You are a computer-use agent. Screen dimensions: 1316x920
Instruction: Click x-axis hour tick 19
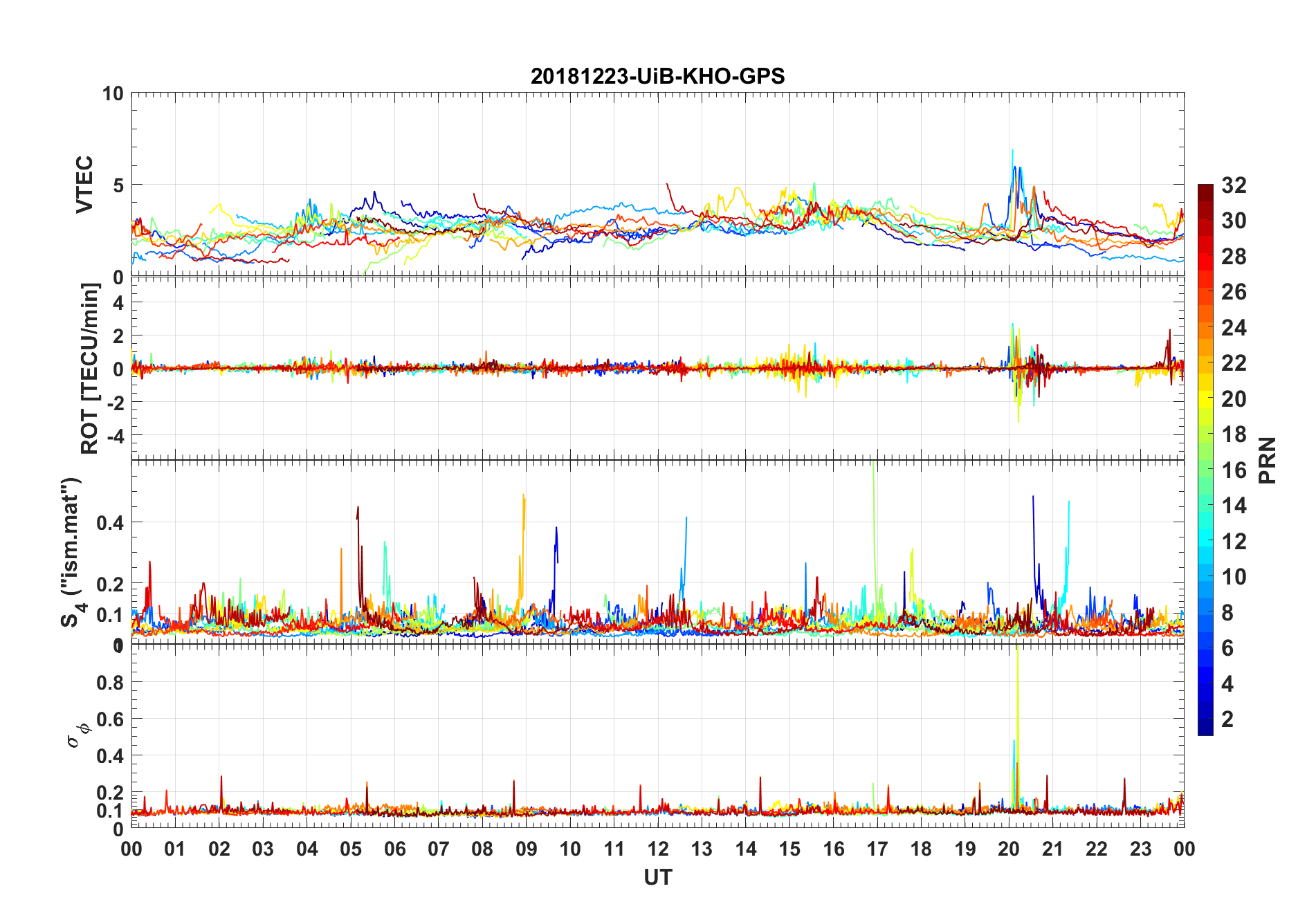pos(965,849)
